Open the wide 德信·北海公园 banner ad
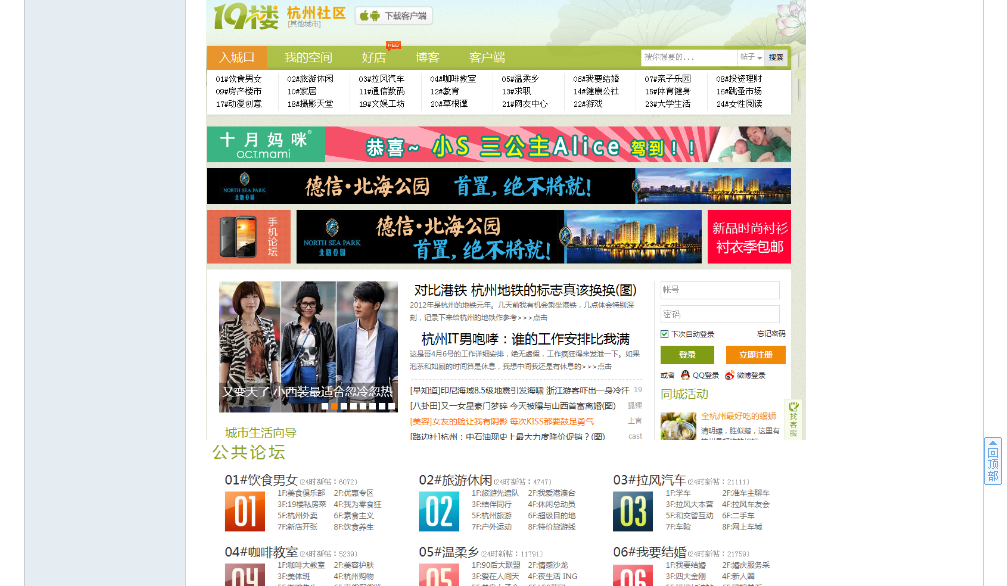 tap(499, 186)
